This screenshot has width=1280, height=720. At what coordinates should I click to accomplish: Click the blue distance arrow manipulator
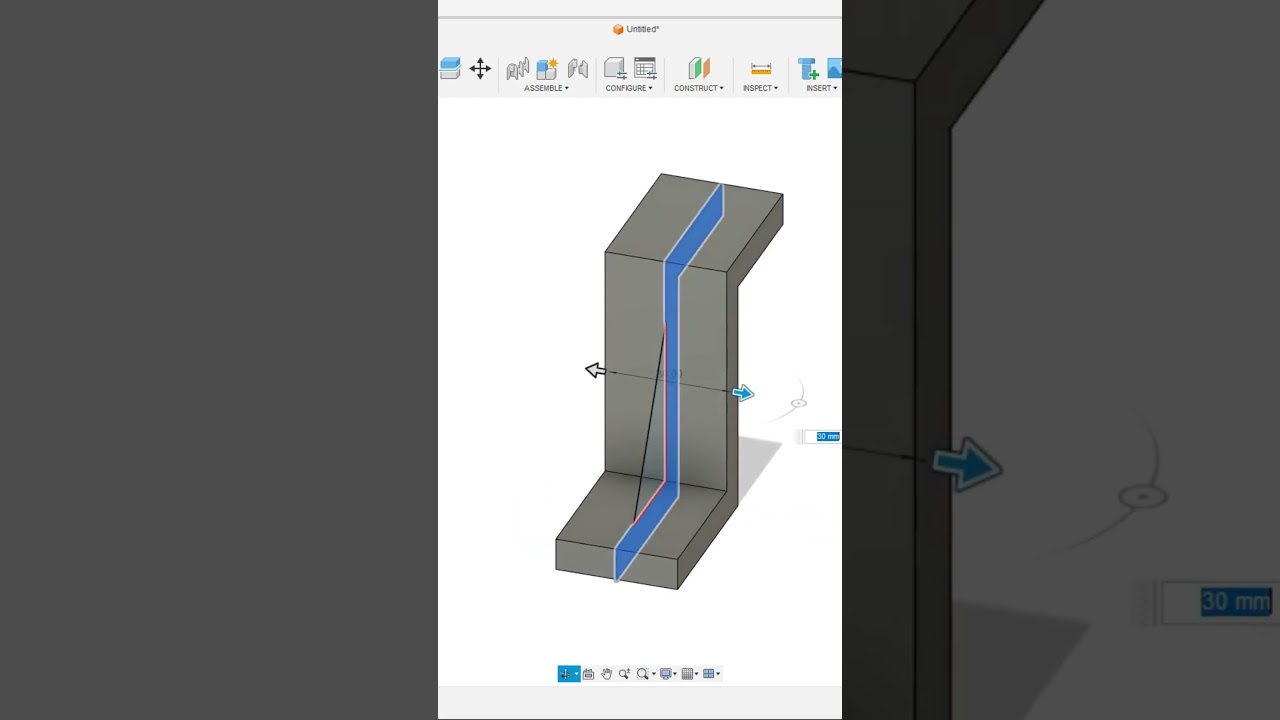(743, 393)
